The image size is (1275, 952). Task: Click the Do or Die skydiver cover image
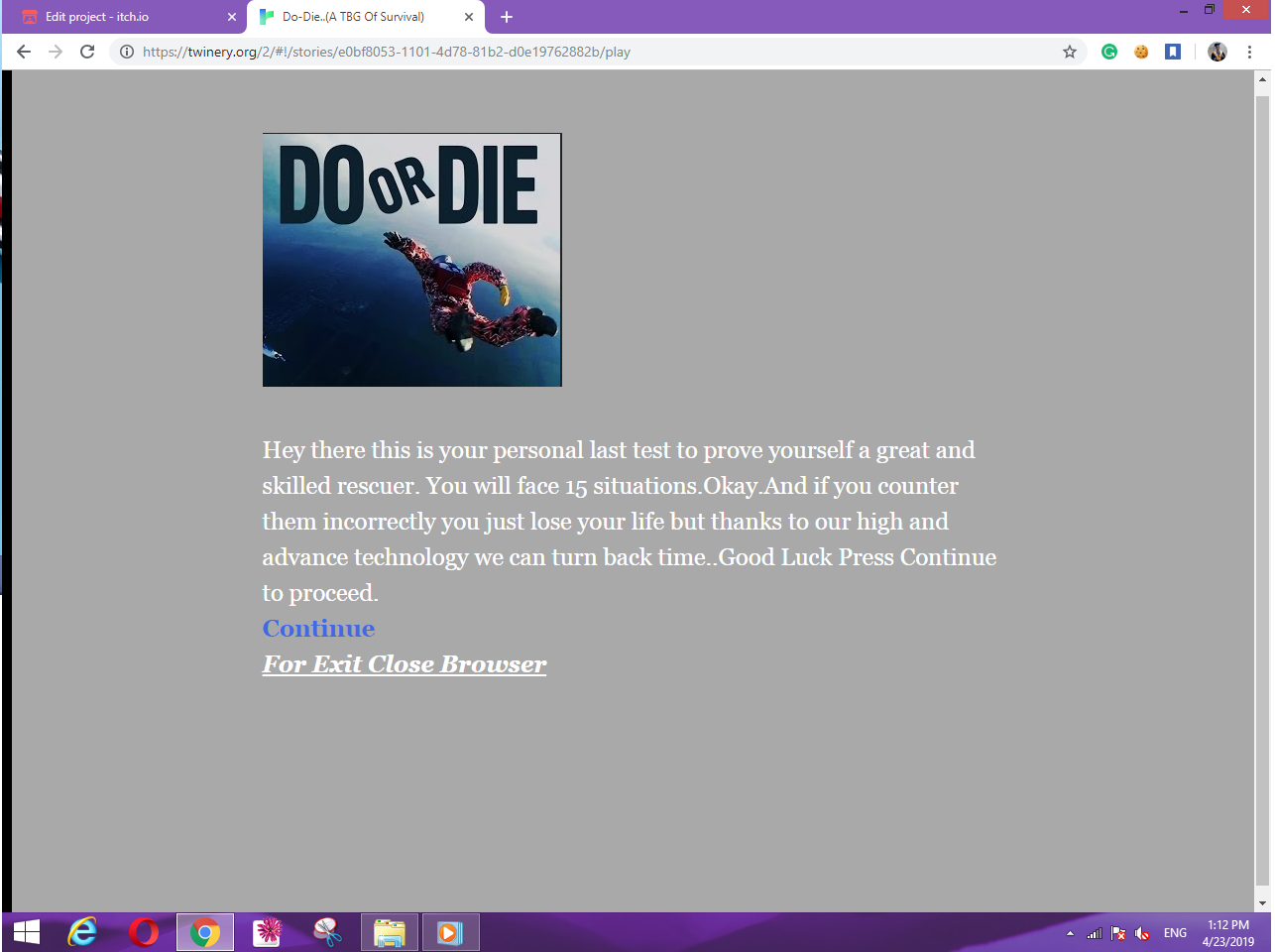(x=412, y=260)
